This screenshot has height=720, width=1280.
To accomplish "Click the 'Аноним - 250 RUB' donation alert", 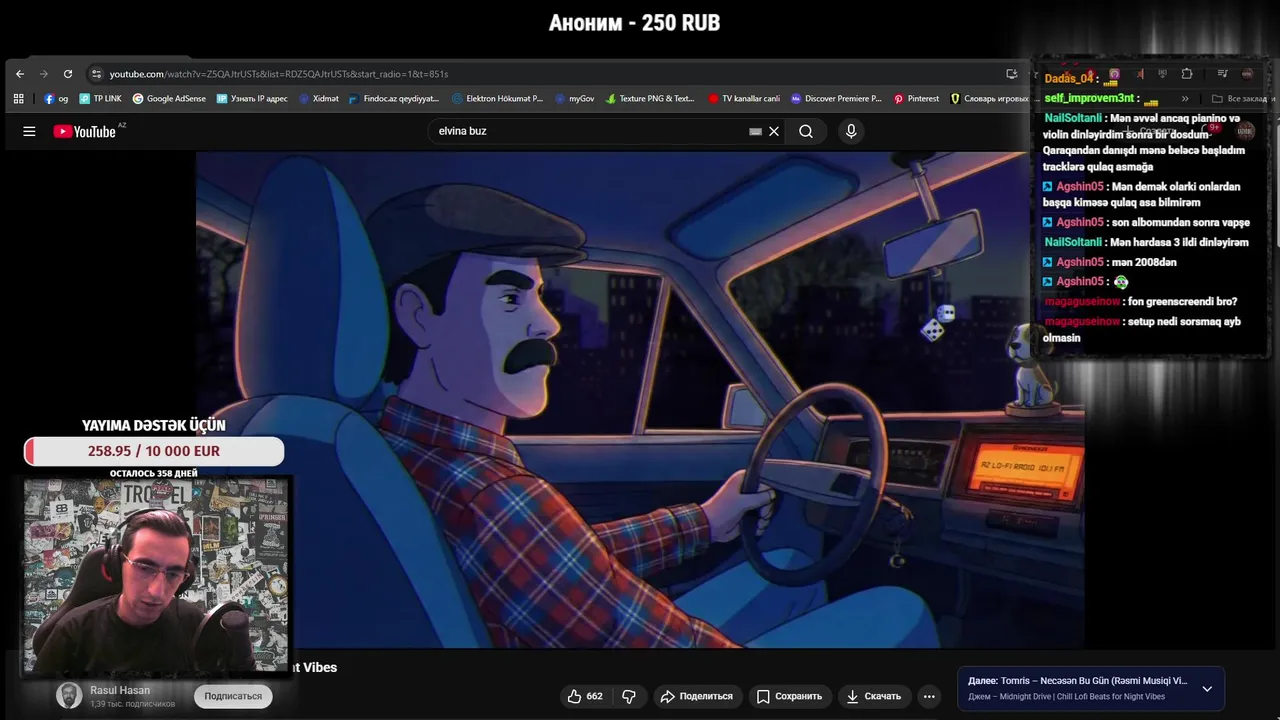I will 634,23.
